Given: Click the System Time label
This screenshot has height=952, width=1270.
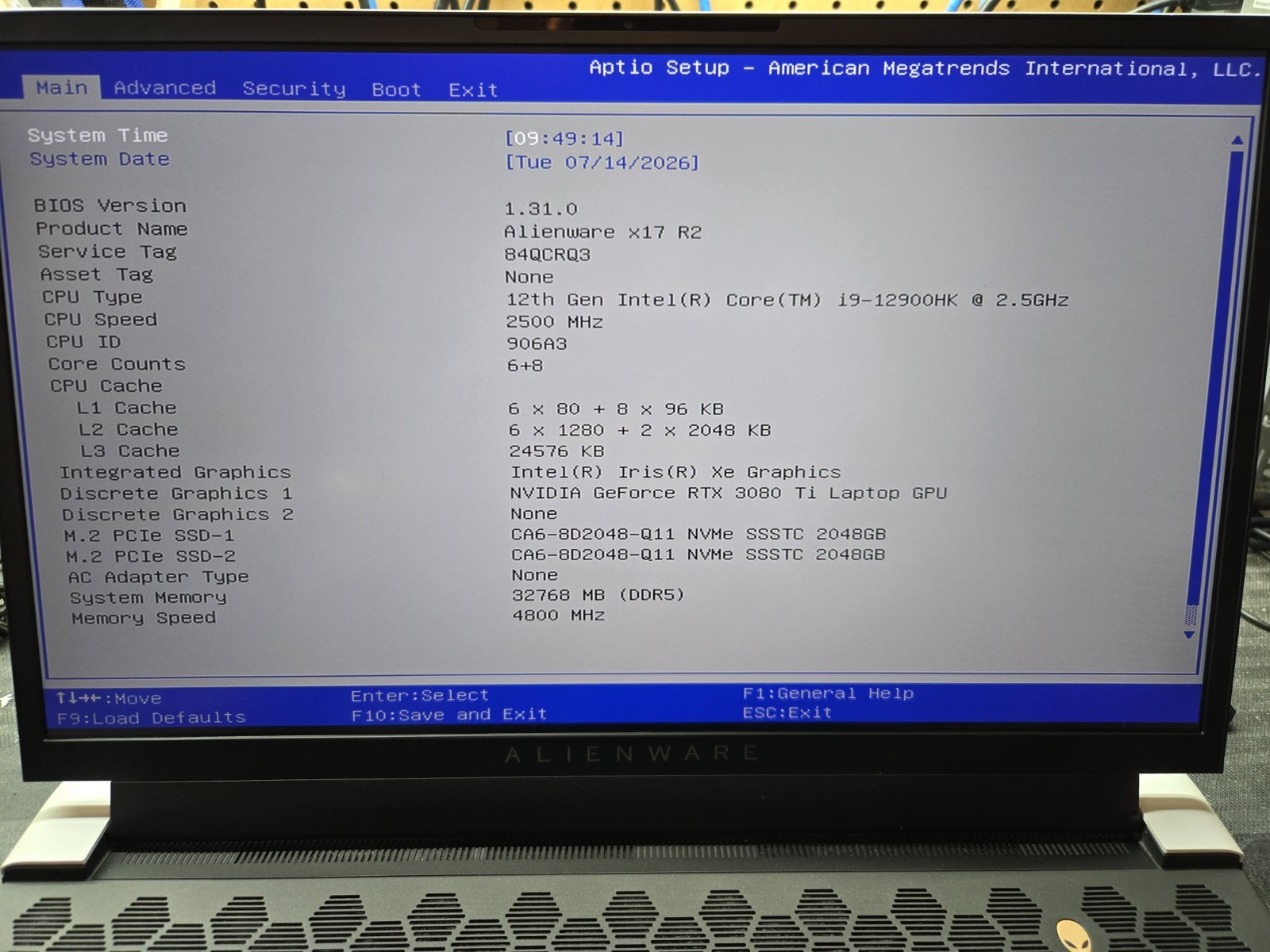Looking at the screenshot, I should pyautogui.click(x=98, y=135).
